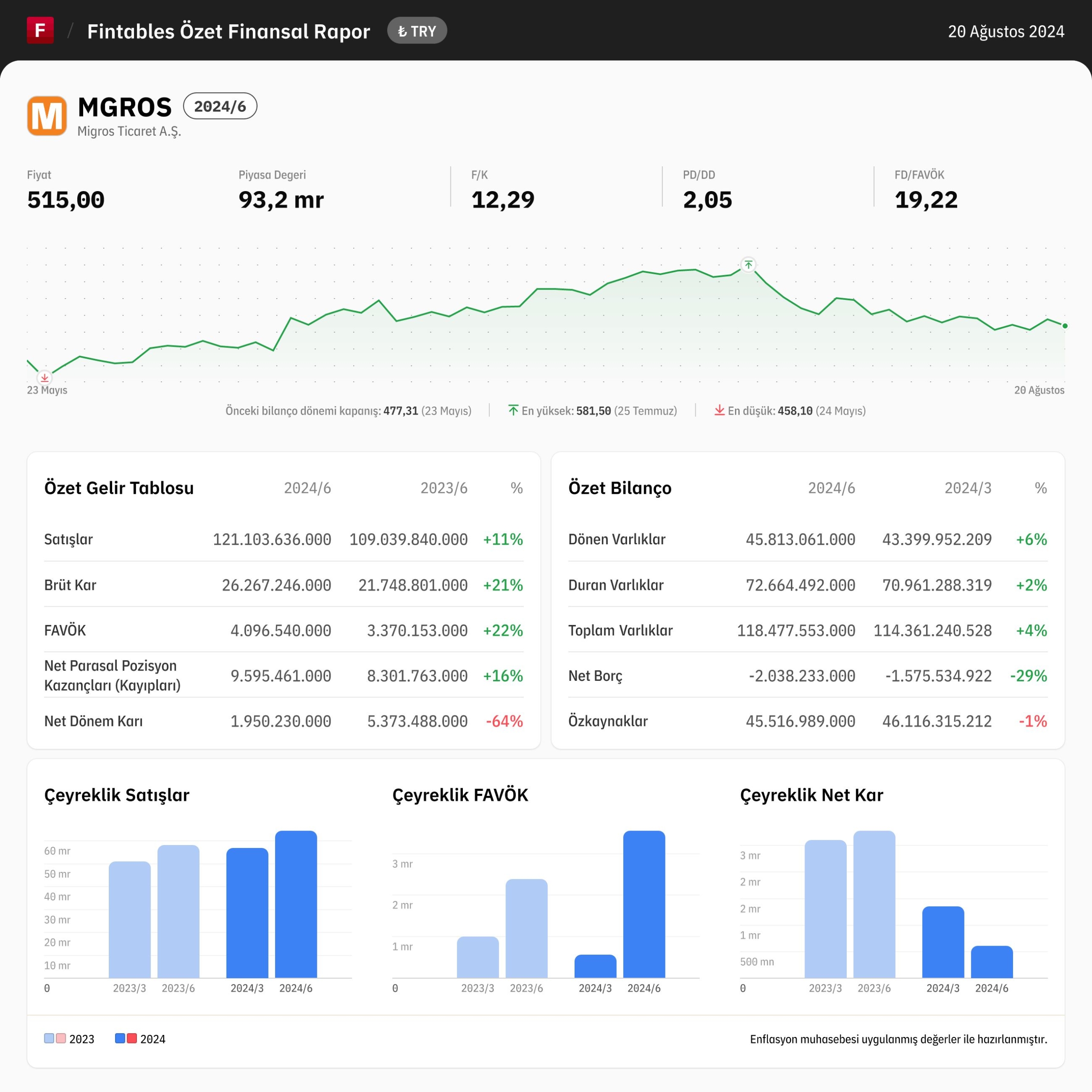Click the dark blue 2024 legend swatch
This screenshot has width=1092, height=1092.
[120, 1038]
